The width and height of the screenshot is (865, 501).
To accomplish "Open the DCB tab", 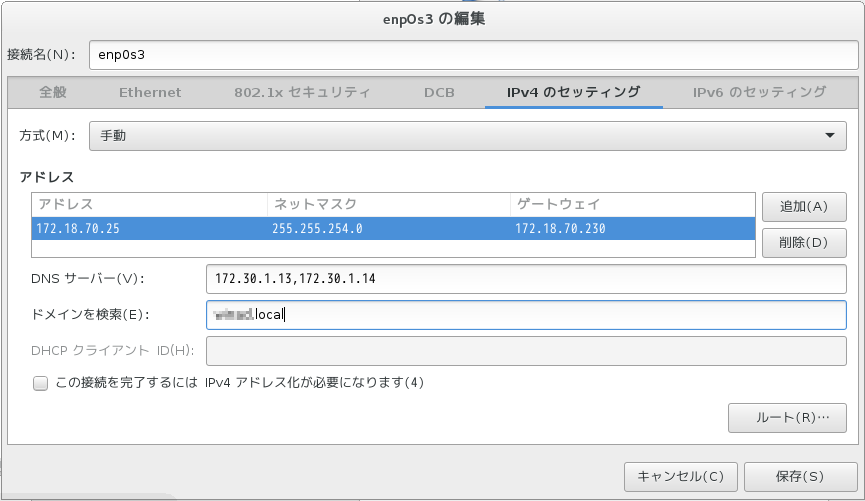I will (x=439, y=92).
